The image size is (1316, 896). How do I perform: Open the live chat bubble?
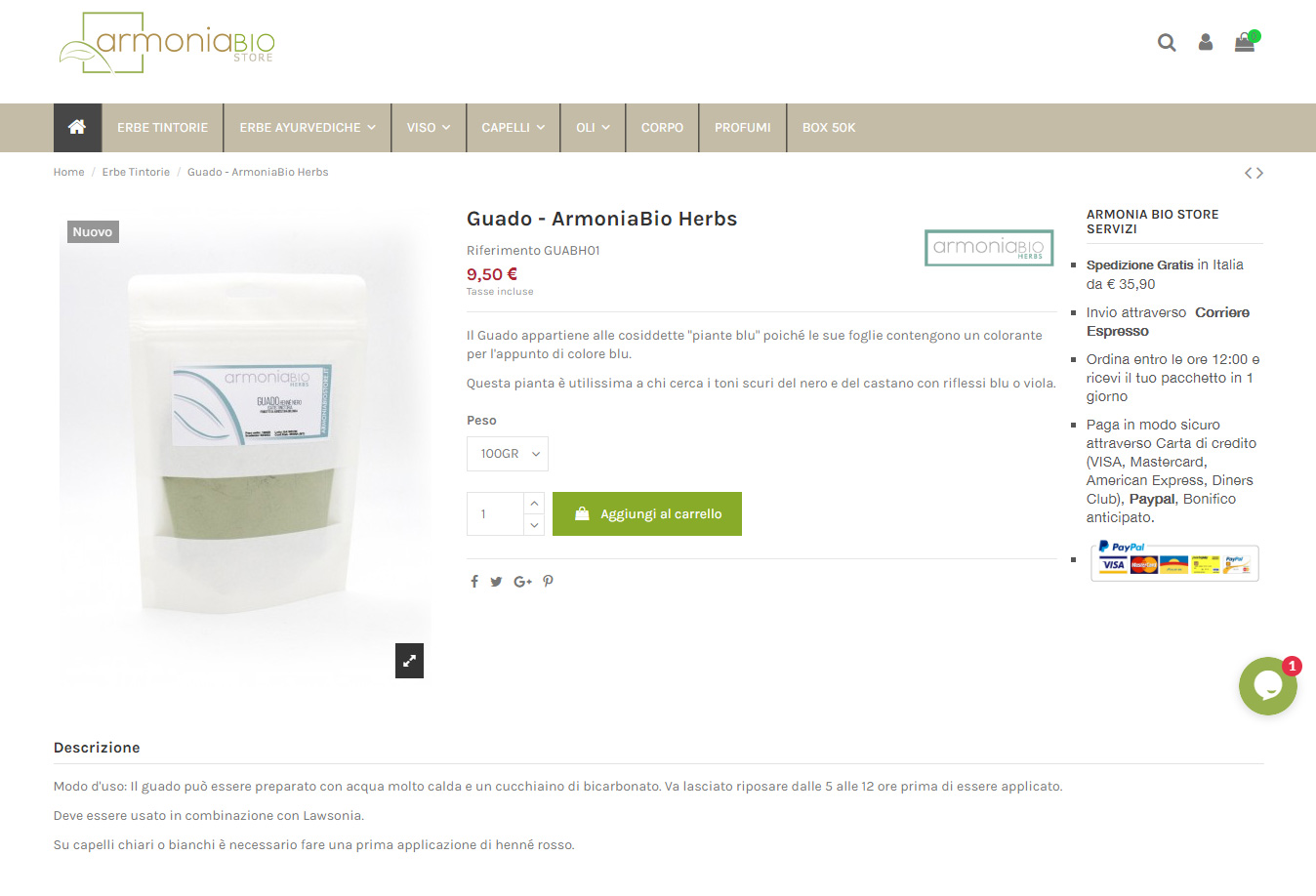pyautogui.click(x=1268, y=686)
